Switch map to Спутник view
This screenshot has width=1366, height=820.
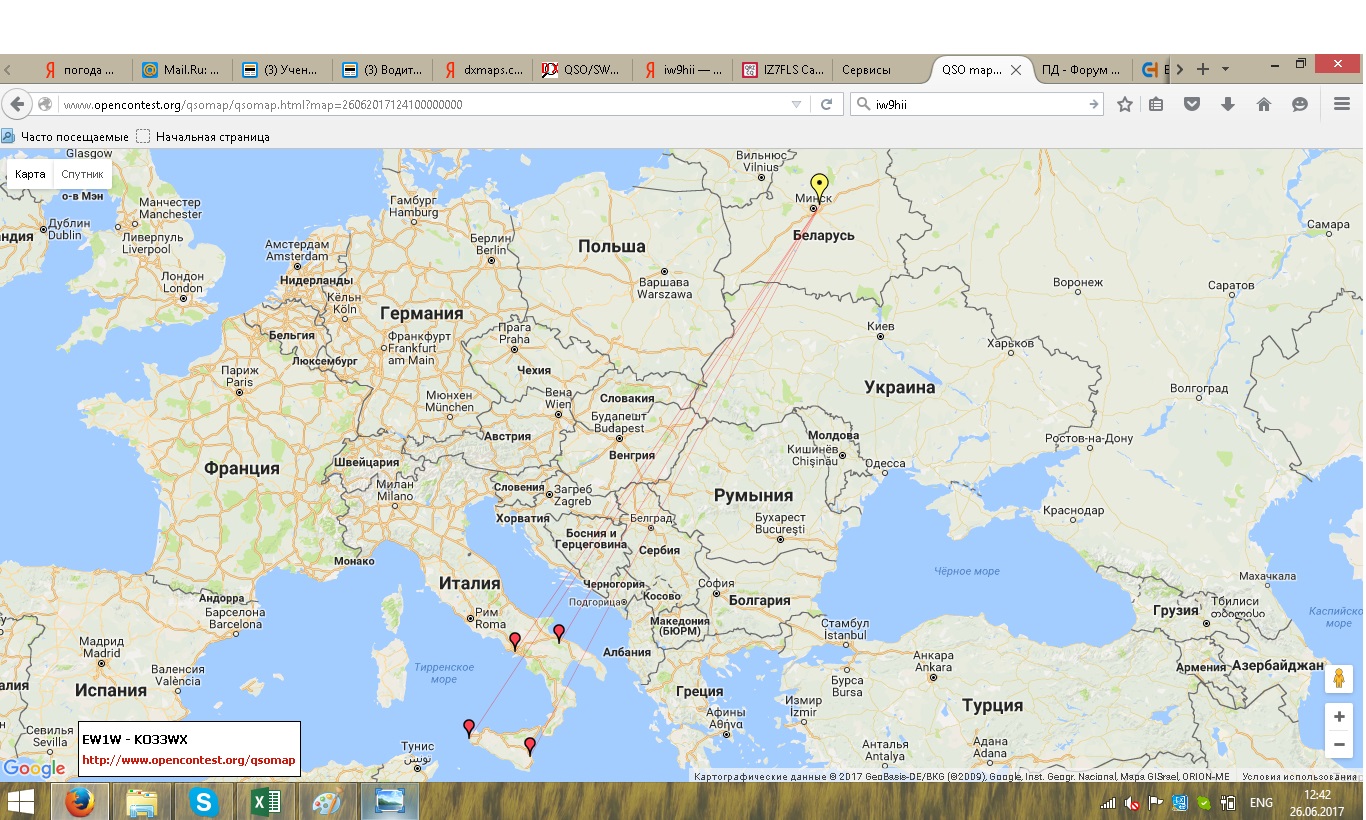pos(82,174)
